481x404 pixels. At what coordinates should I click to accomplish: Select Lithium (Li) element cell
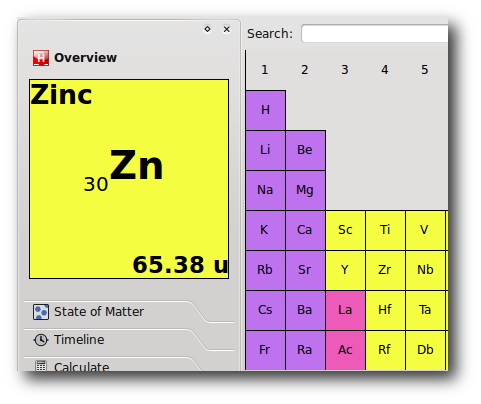point(265,150)
